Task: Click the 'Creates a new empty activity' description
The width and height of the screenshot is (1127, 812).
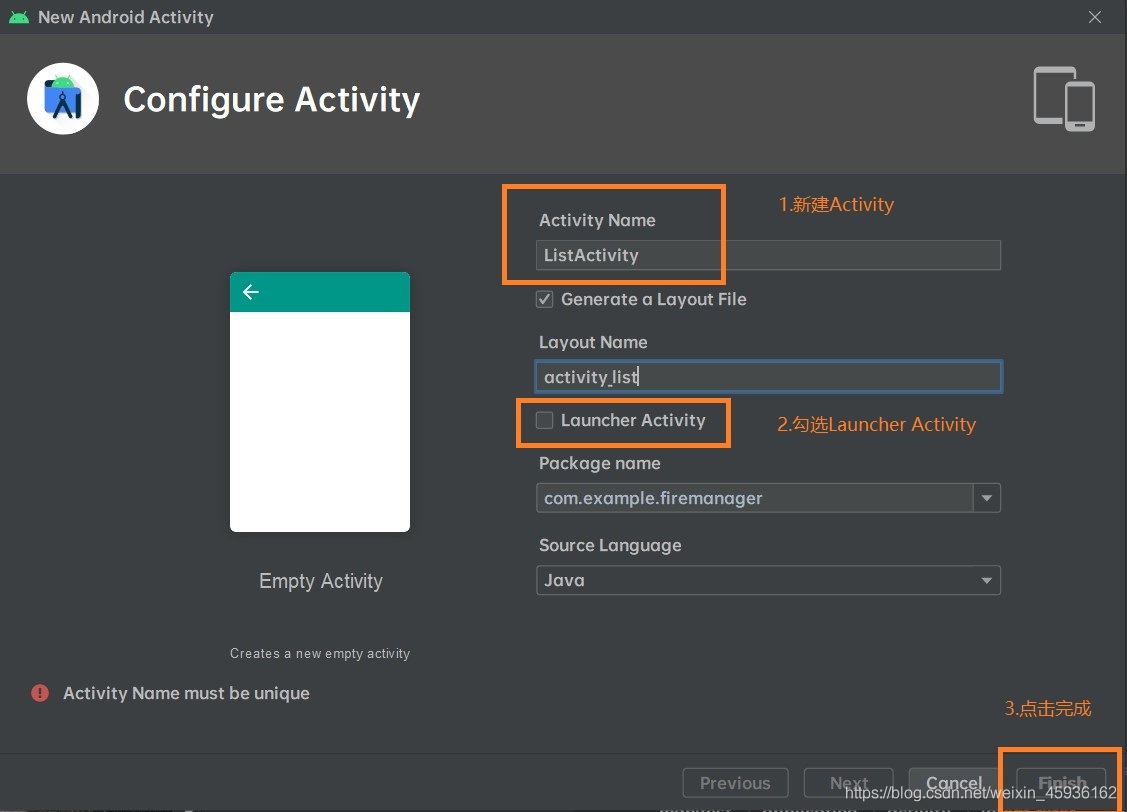Action: coord(320,653)
